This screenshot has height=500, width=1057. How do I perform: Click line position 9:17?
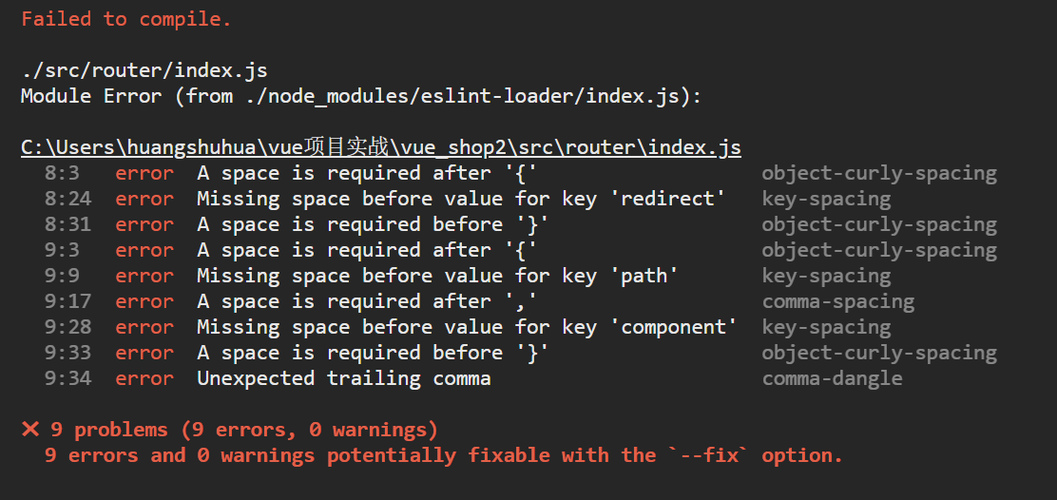coord(68,301)
